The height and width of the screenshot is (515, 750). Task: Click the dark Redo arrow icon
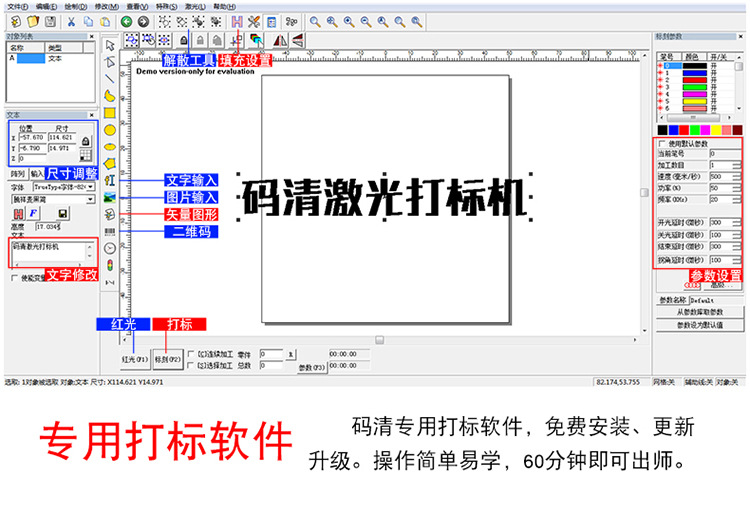coord(143,22)
